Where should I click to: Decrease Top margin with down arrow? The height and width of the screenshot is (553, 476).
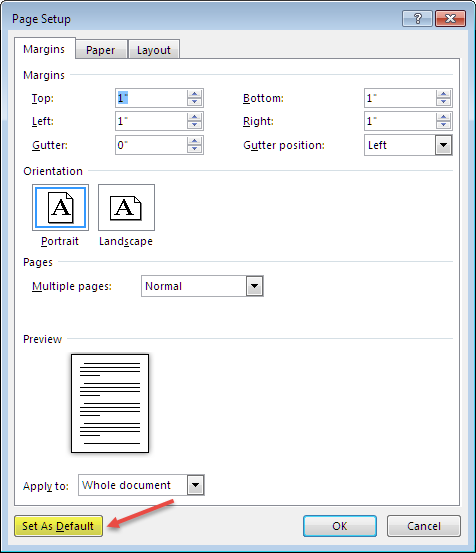[195, 102]
